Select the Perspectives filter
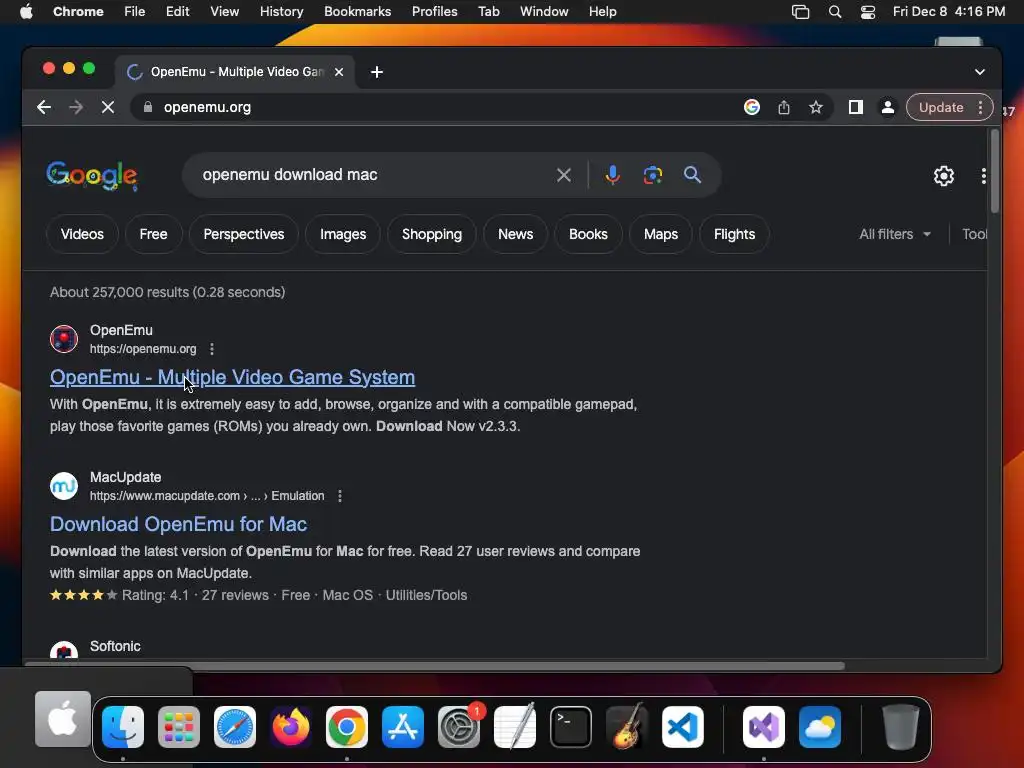Viewport: 1024px width, 768px height. tap(244, 234)
